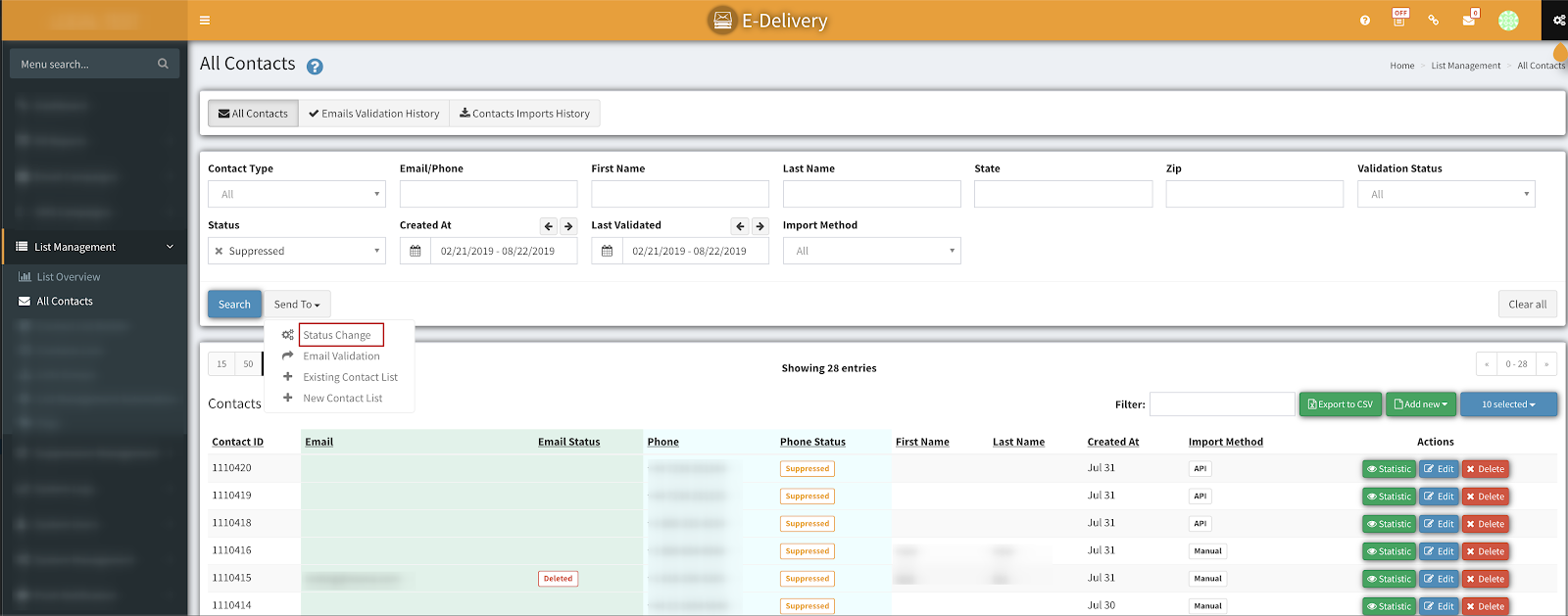
Task: Open Status dropdown showing Suppressed
Action: coord(297,251)
